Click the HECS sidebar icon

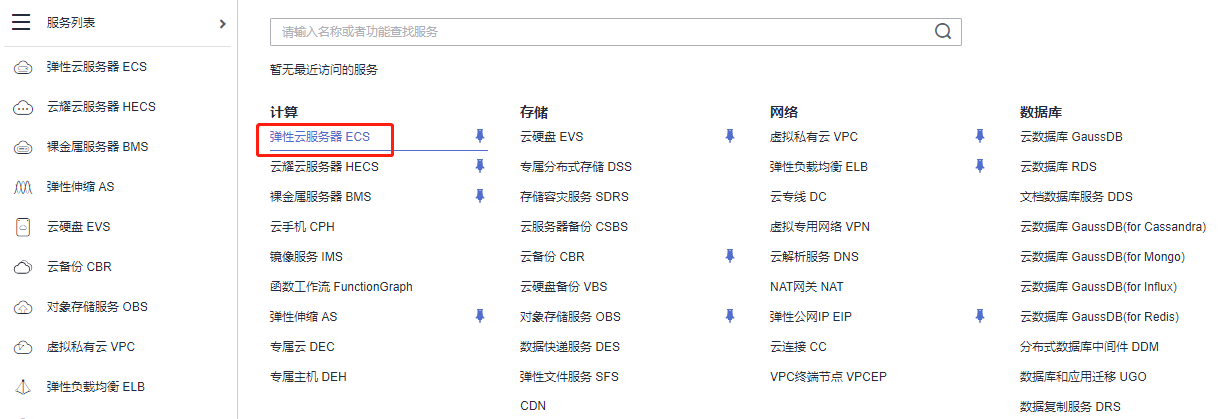(22, 107)
